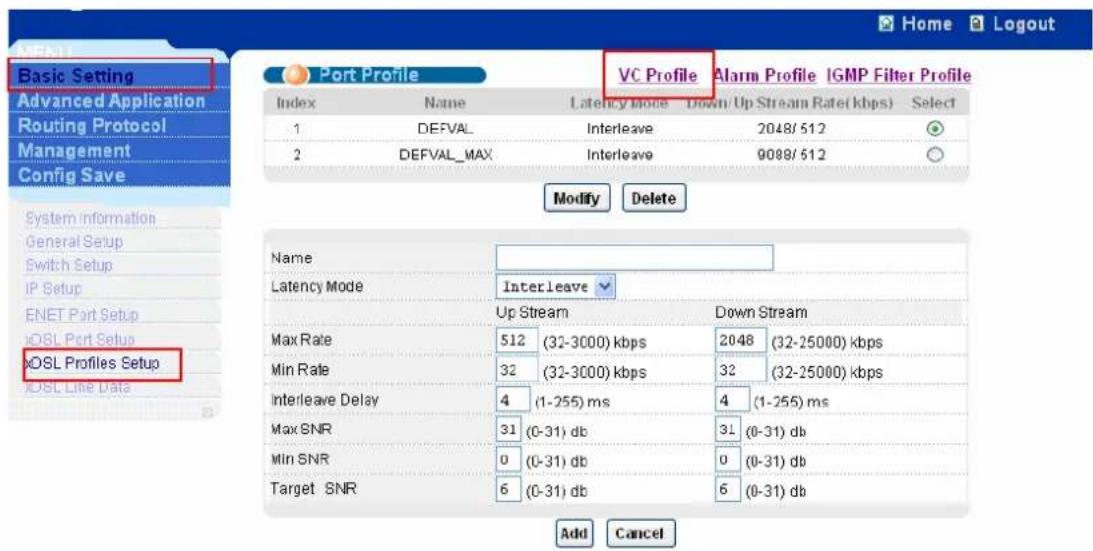
Task: Select the DEFVAL profile radio button
Action: pos(935,128)
